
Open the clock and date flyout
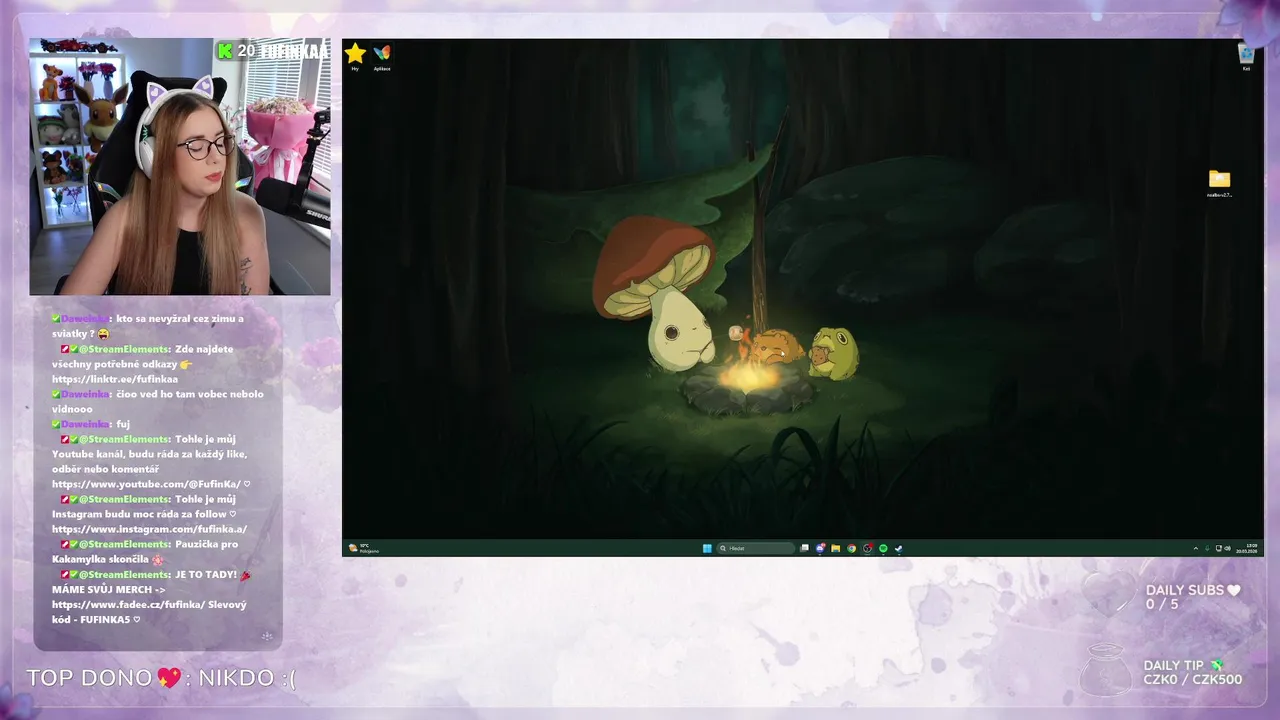pos(1247,548)
